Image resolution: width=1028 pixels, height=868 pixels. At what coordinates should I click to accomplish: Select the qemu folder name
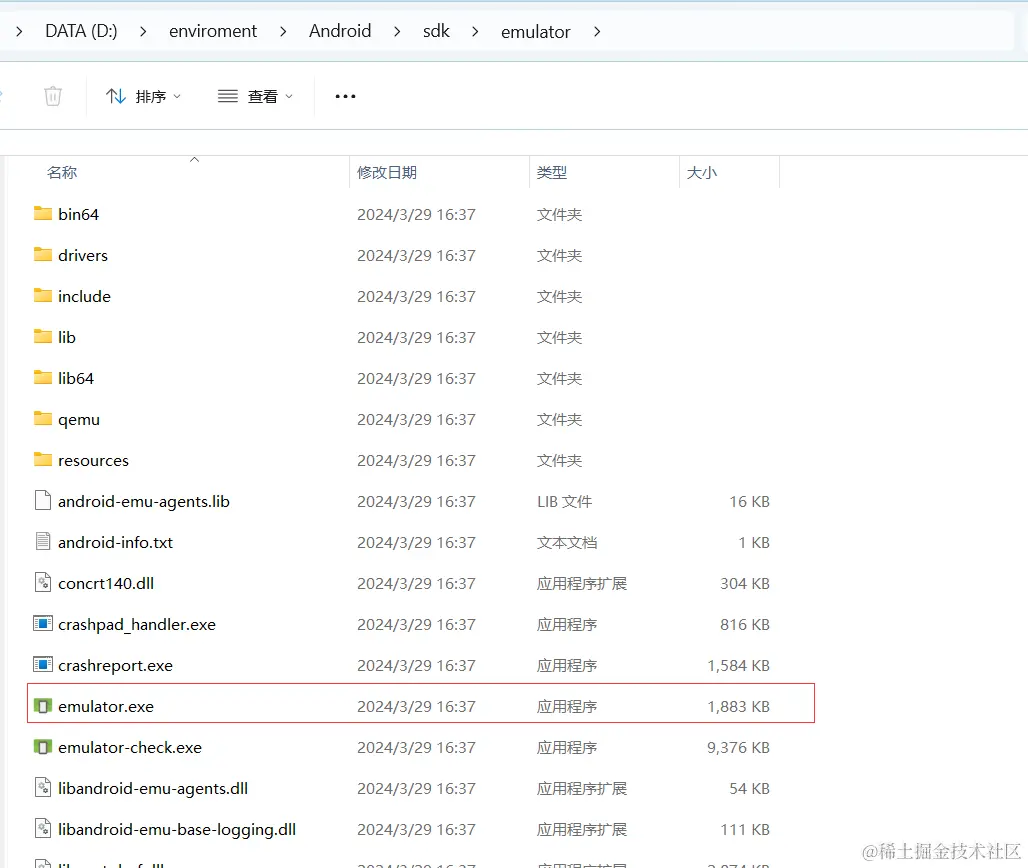click(79, 420)
